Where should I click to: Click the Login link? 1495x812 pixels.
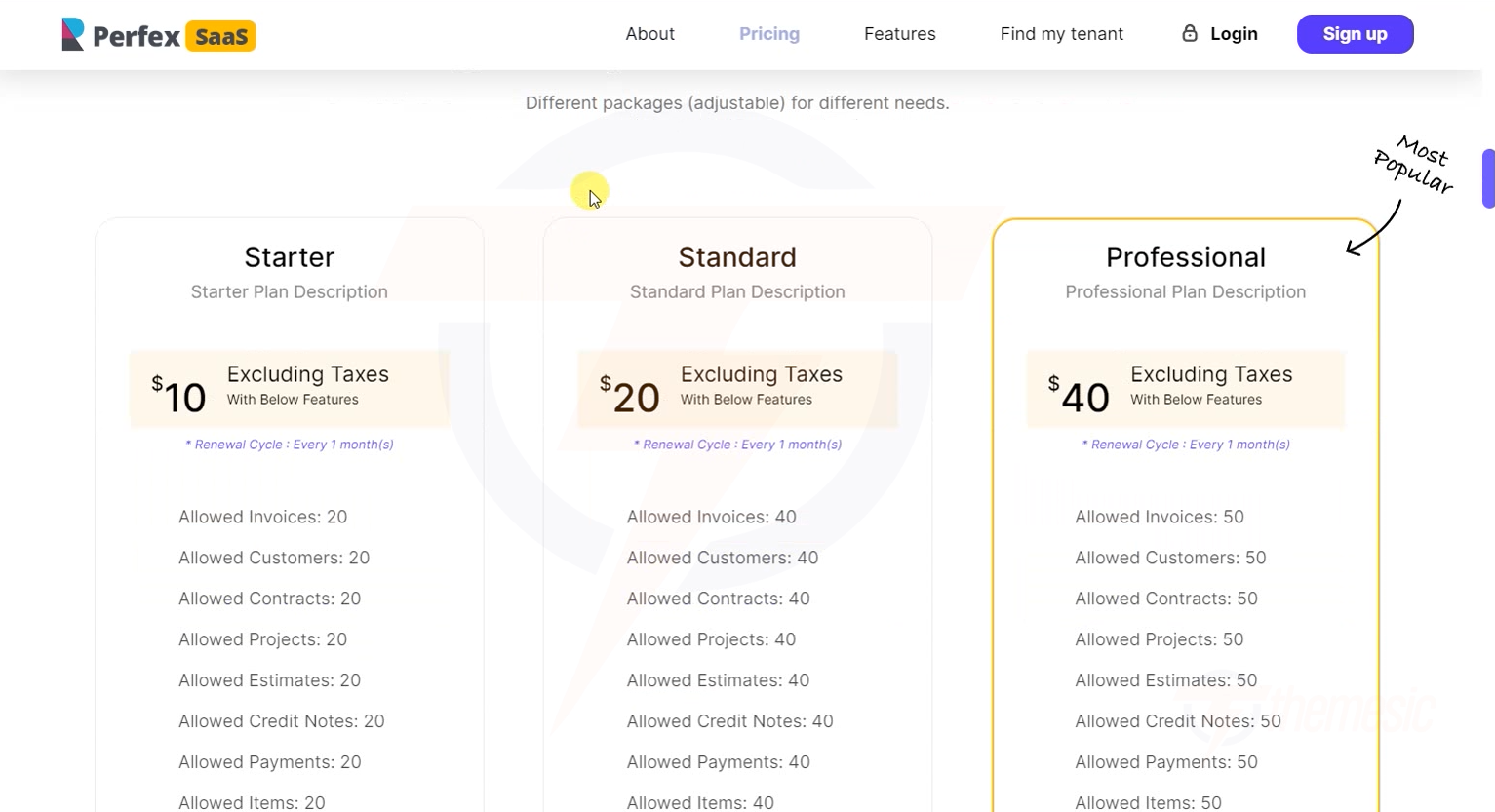click(x=1233, y=33)
